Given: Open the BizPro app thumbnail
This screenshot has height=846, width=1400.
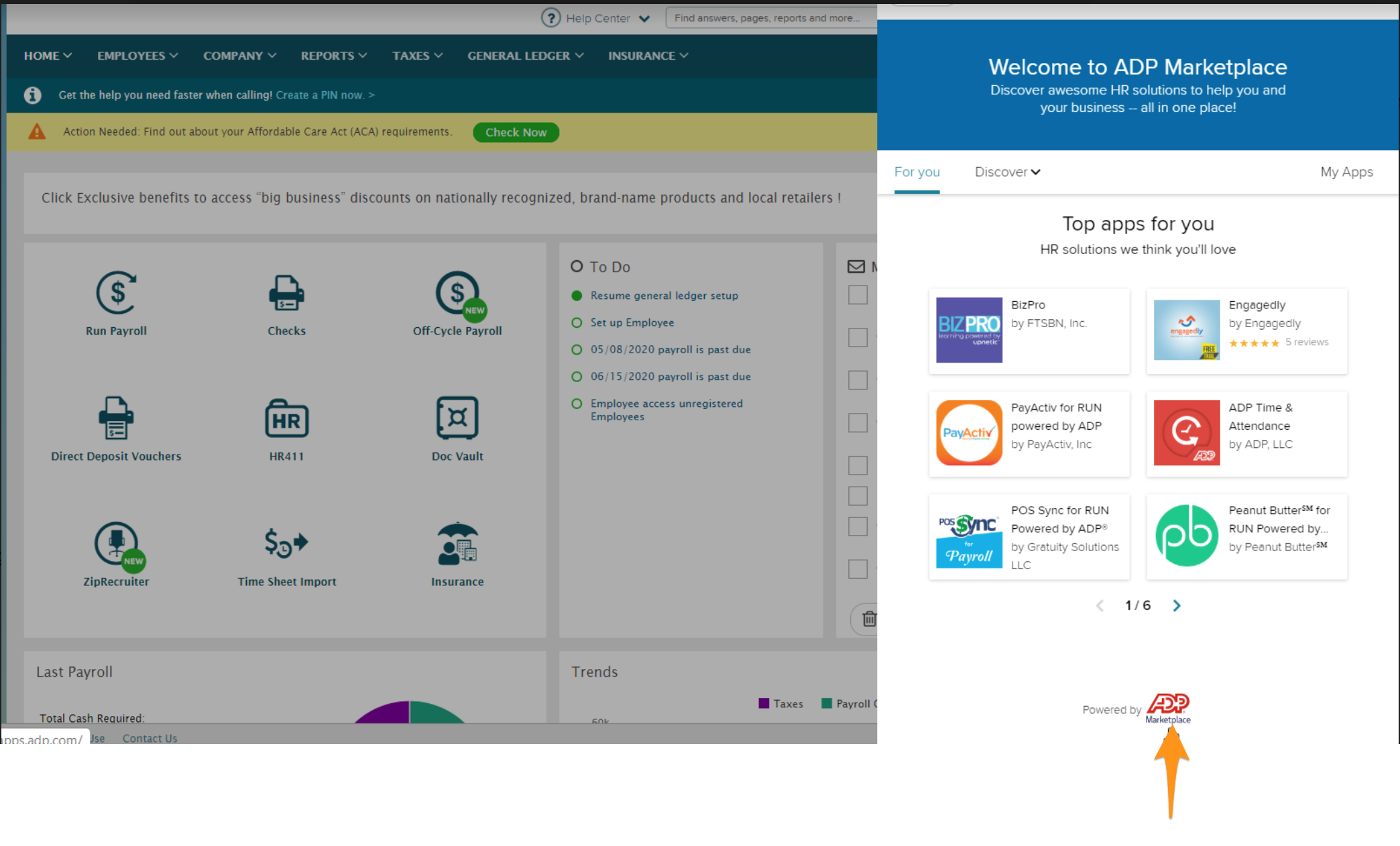Looking at the screenshot, I should [969, 330].
